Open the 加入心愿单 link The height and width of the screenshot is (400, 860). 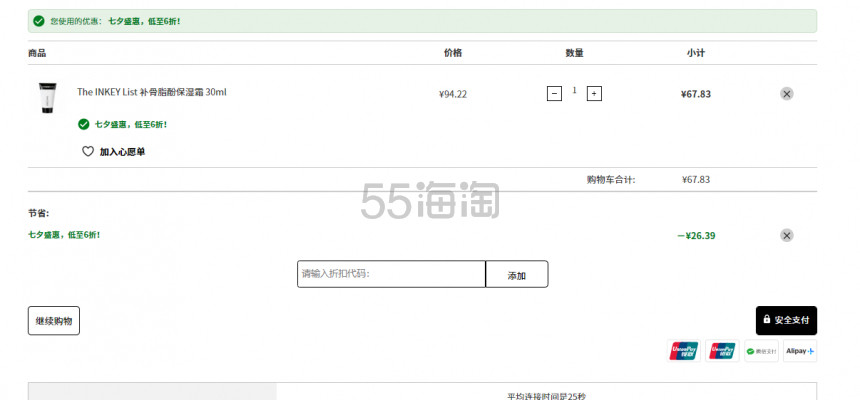[122, 152]
